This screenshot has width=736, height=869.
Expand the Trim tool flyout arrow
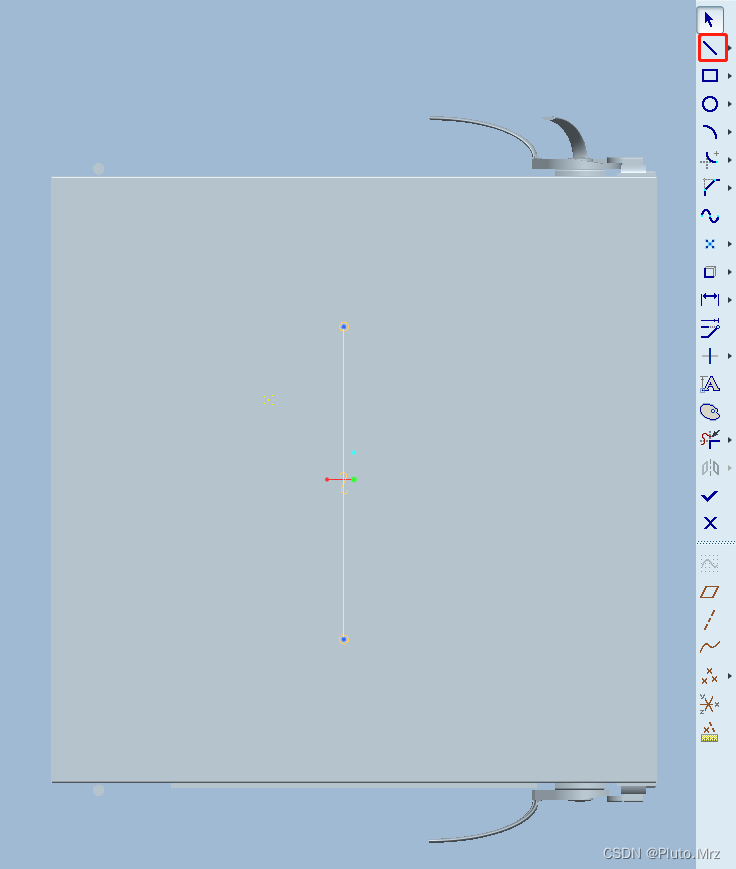pyautogui.click(x=730, y=439)
